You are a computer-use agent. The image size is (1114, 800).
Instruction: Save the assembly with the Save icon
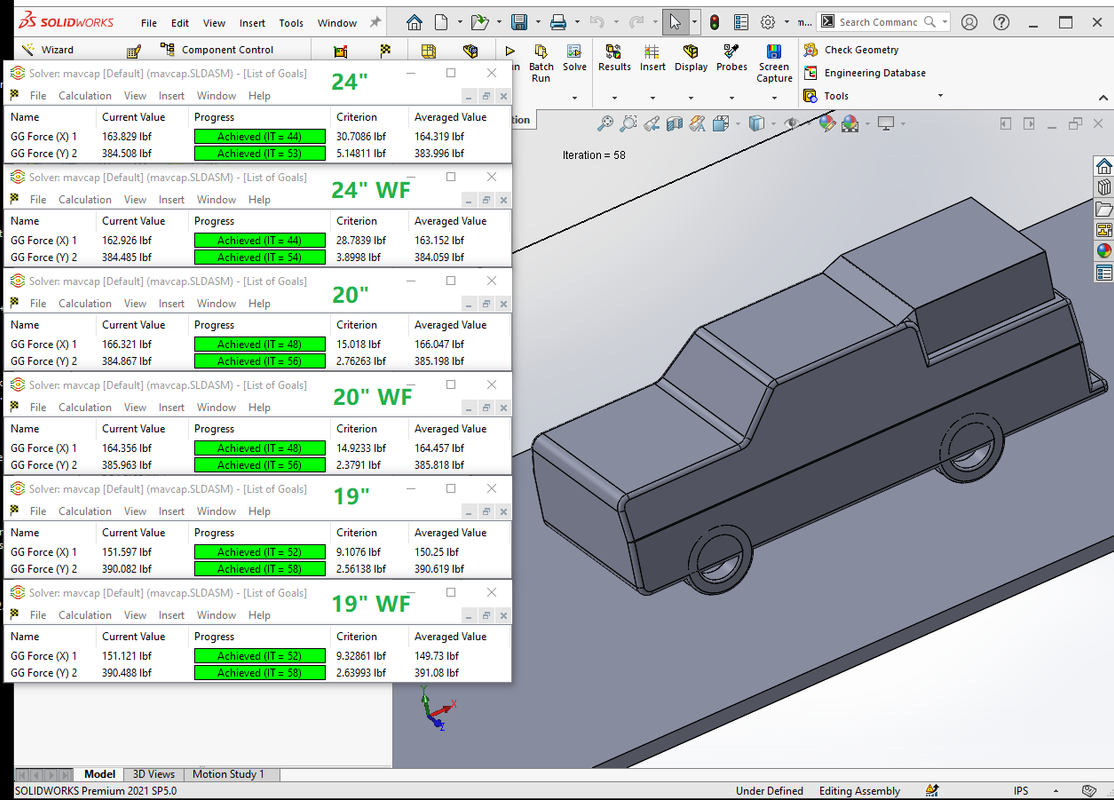519,23
